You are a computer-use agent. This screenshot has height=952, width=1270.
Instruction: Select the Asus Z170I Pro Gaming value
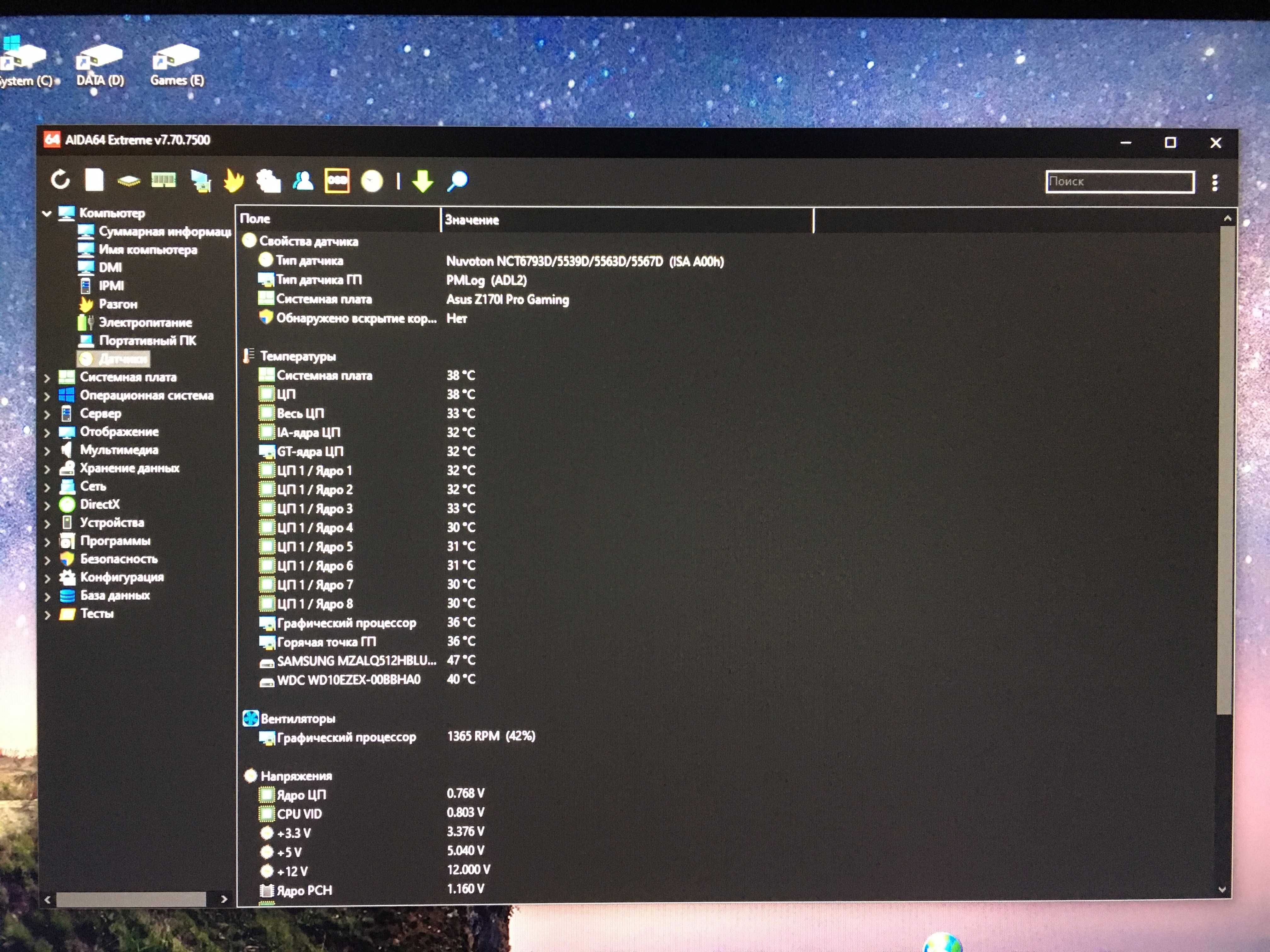[x=507, y=299]
